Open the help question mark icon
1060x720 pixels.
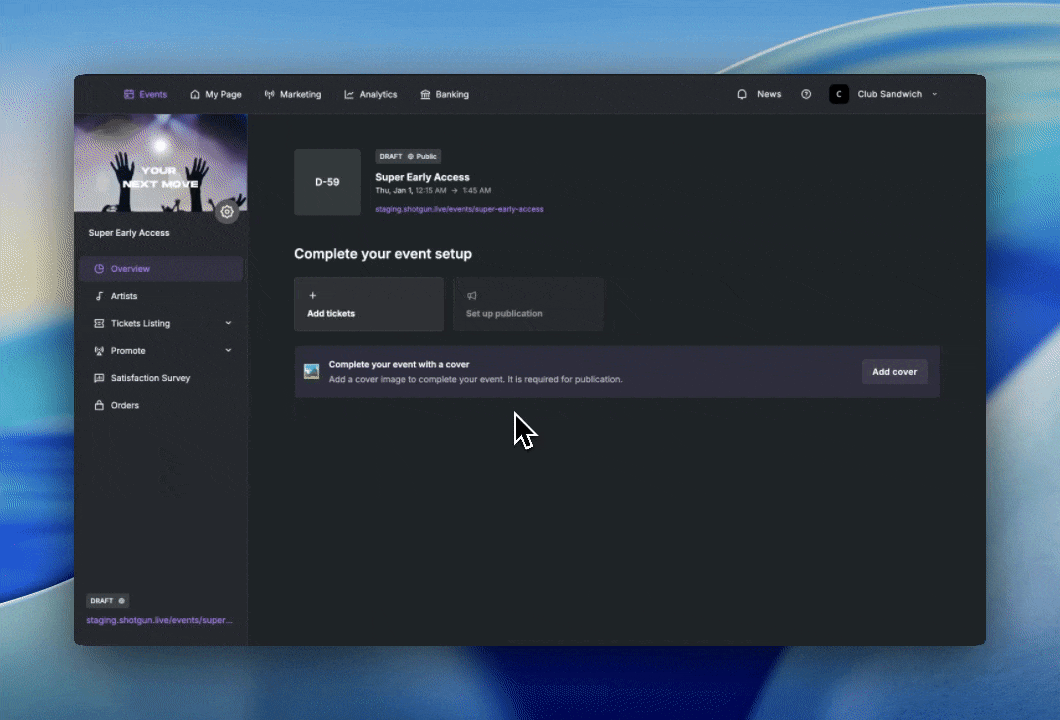[x=806, y=95]
